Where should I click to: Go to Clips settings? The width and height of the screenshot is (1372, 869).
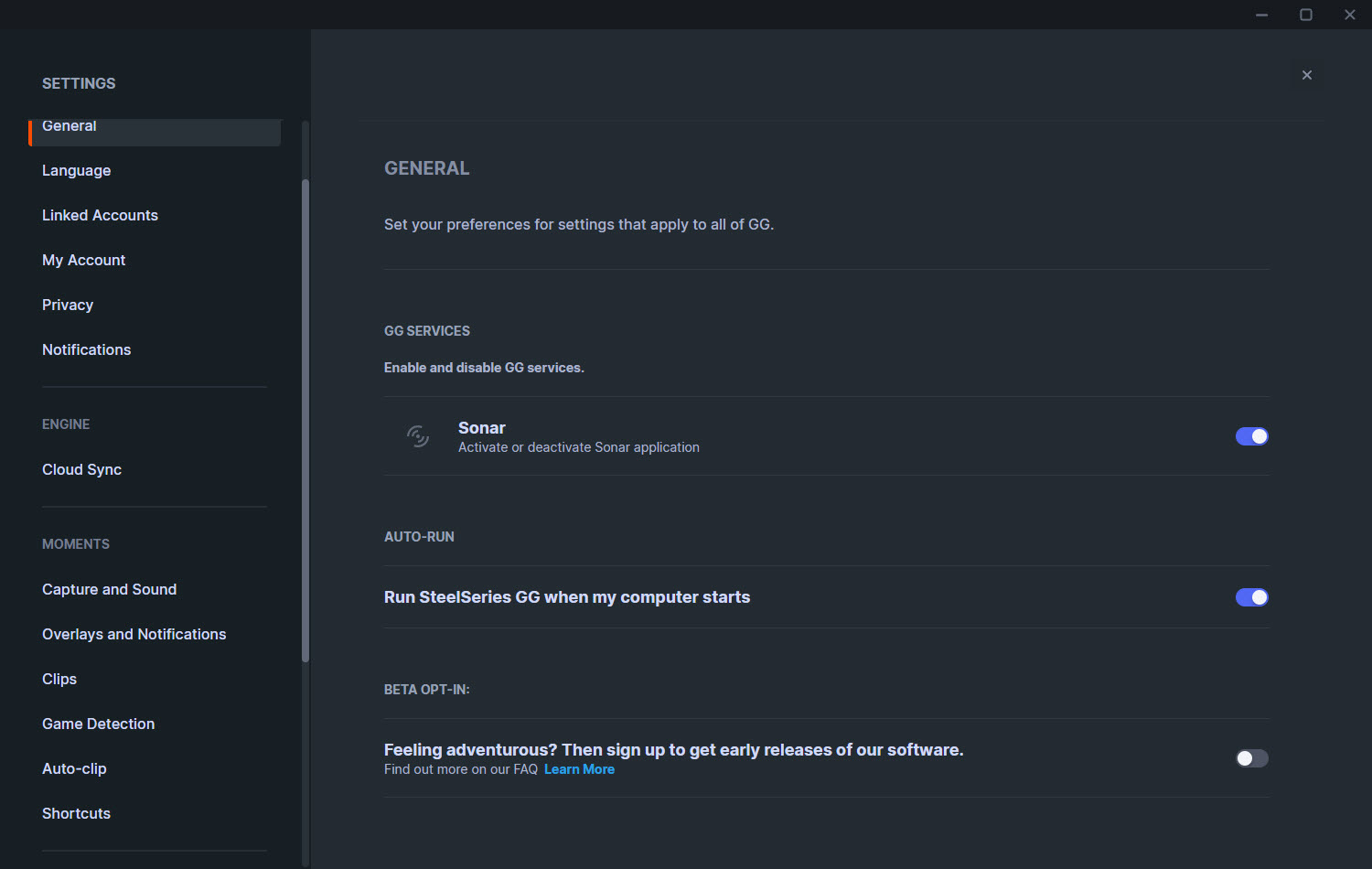click(59, 679)
